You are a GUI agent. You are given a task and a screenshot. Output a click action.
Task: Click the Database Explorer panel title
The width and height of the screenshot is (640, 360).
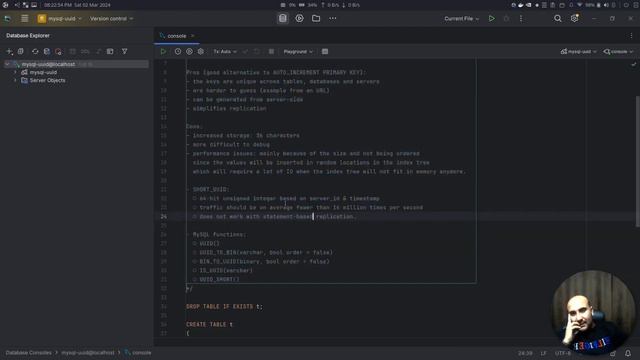(28, 36)
